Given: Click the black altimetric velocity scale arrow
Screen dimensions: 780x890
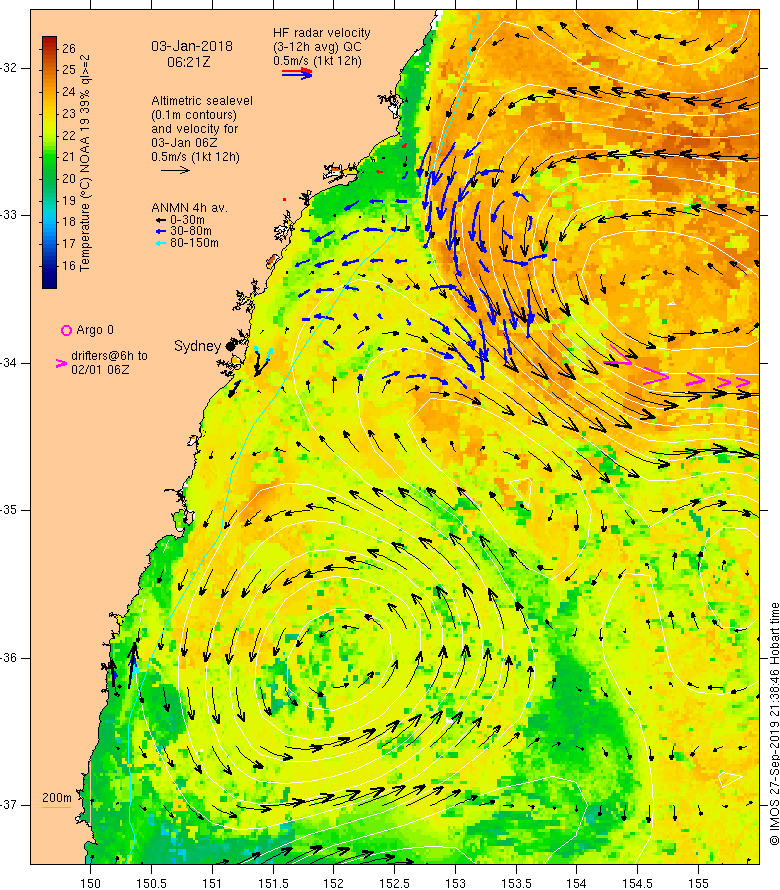Looking at the screenshot, I should [175, 170].
